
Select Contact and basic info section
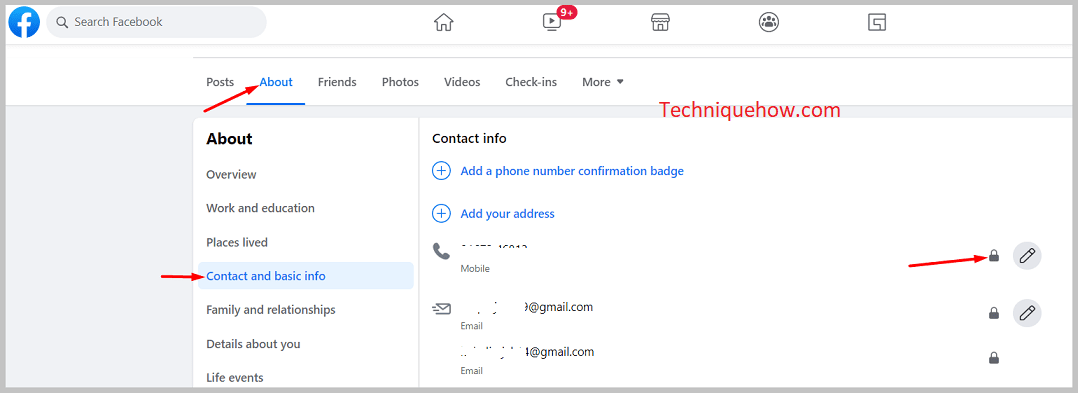click(306, 276)
